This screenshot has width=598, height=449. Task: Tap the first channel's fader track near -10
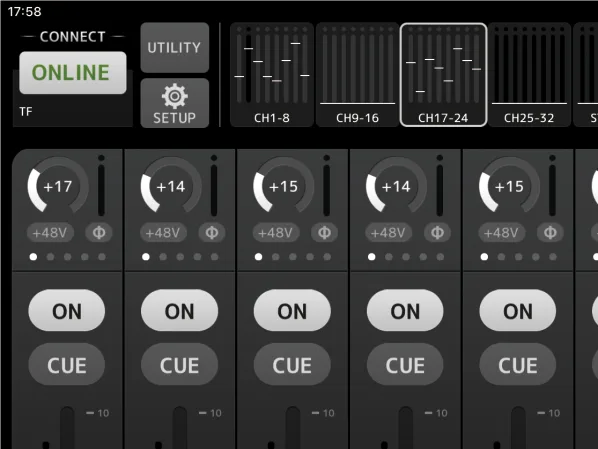68,428
